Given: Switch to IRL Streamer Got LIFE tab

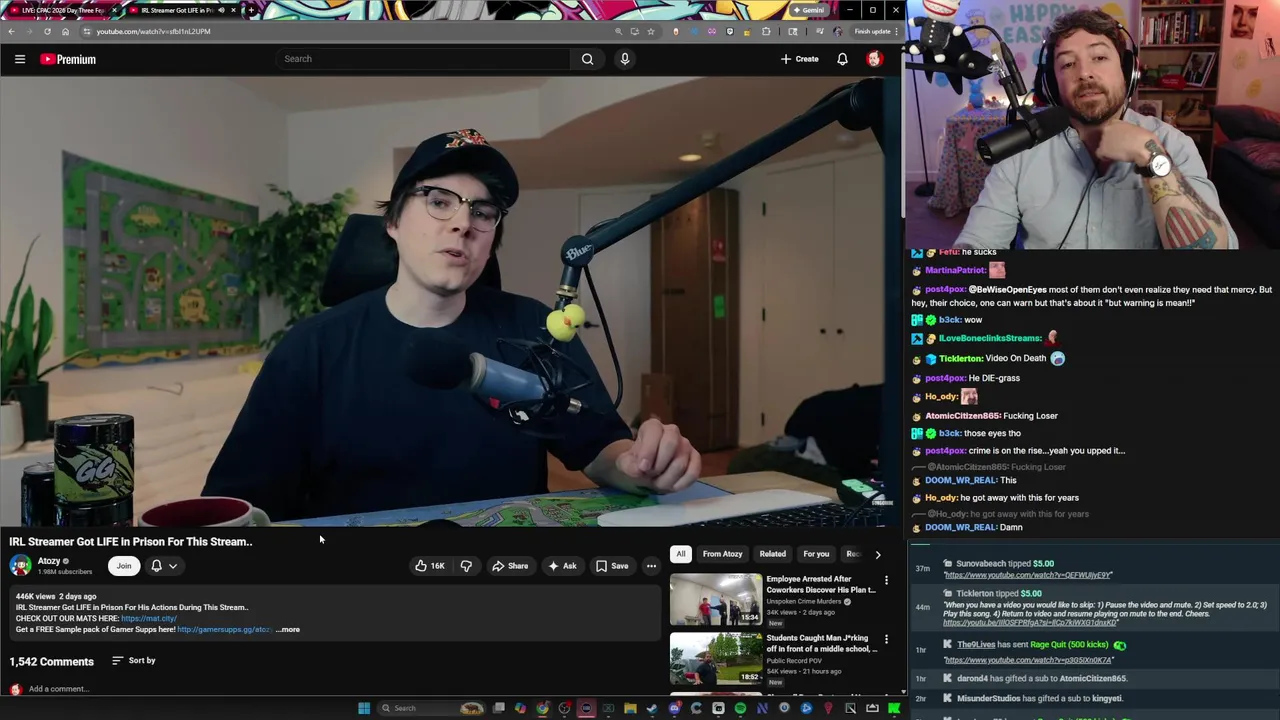Looking at the screenshot, I should point(178,10).
